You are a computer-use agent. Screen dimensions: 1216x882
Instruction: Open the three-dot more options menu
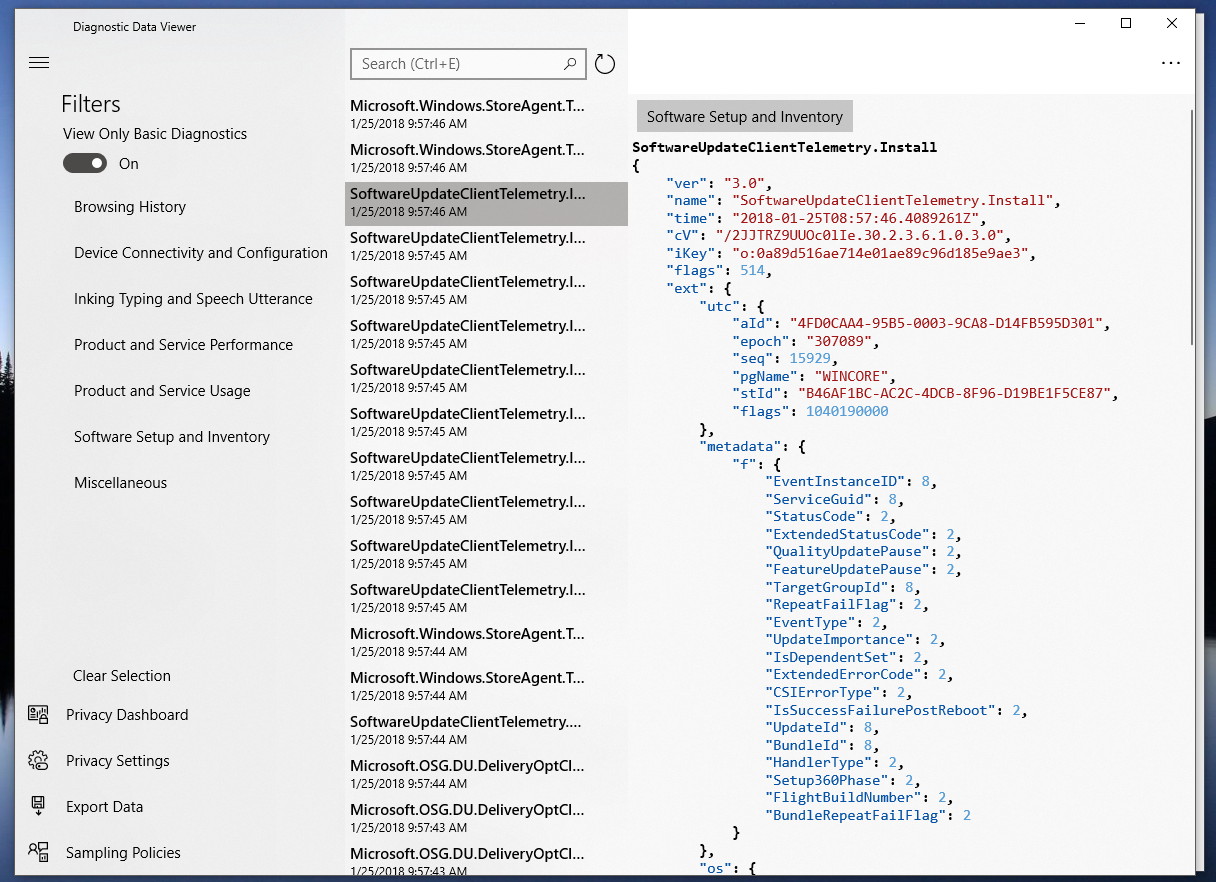(1171, 63)
